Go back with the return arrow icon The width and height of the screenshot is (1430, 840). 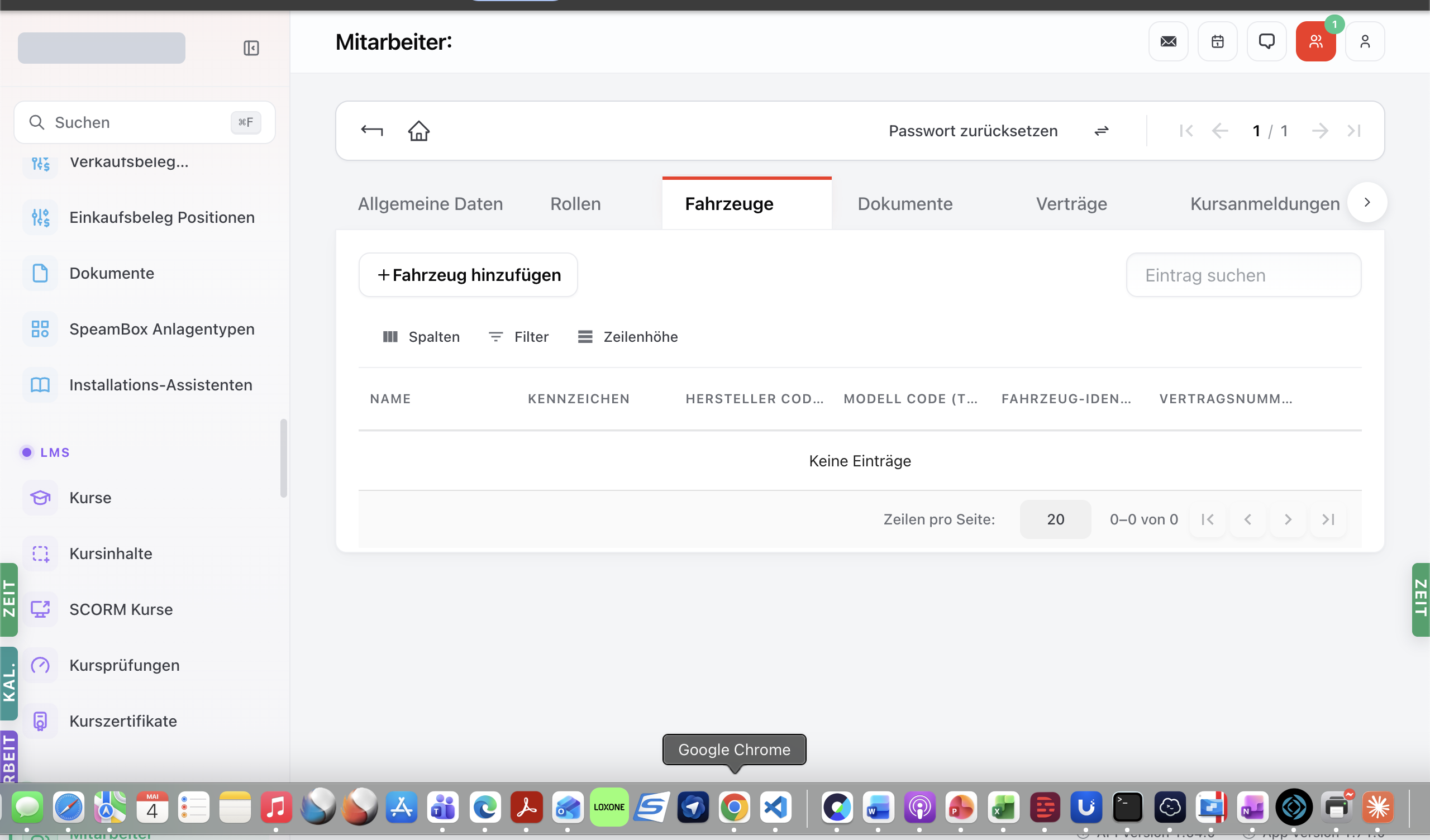pyautogui.click(x=371, y=131)
